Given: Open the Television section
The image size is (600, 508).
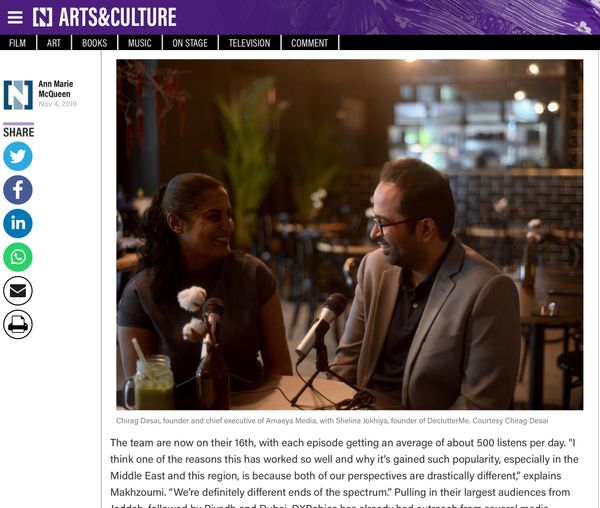Looking at the screenshot, I should click(249, 43).
